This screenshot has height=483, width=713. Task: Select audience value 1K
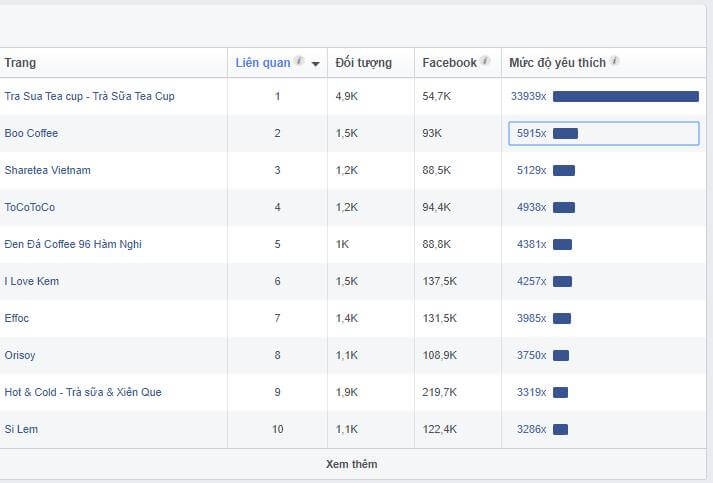point(342,244)
